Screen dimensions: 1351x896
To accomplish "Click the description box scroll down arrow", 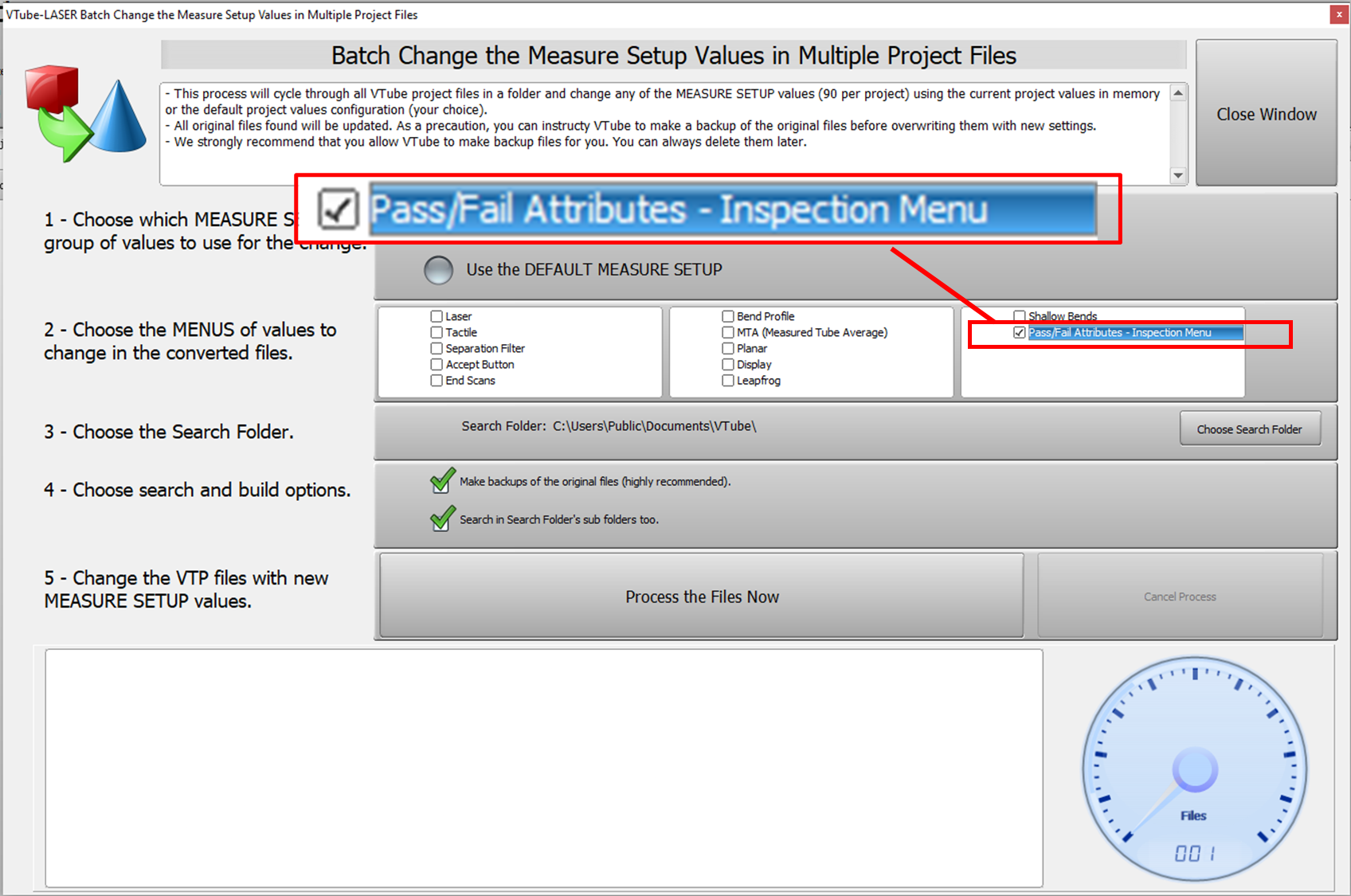I will [x=1178, y=175].
